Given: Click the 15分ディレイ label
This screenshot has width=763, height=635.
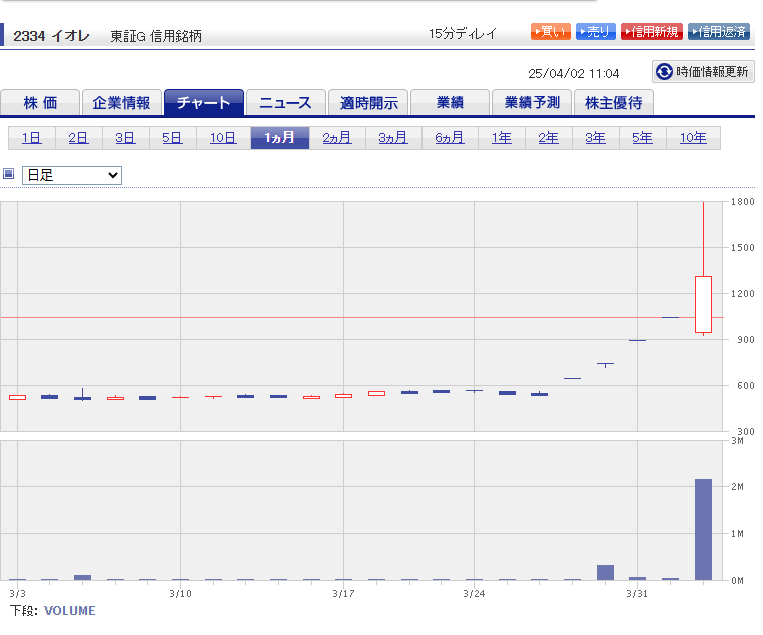Looking at the screenshot, I should click(463, 34).
